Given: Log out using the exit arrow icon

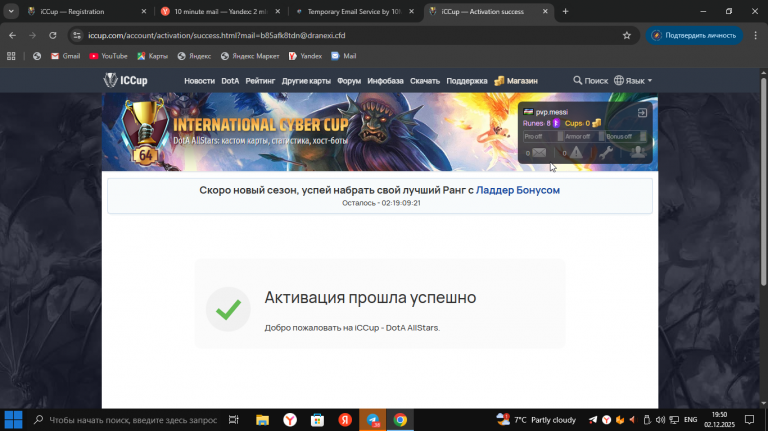Looking at the screenshot, I should (x=642, y=113).
